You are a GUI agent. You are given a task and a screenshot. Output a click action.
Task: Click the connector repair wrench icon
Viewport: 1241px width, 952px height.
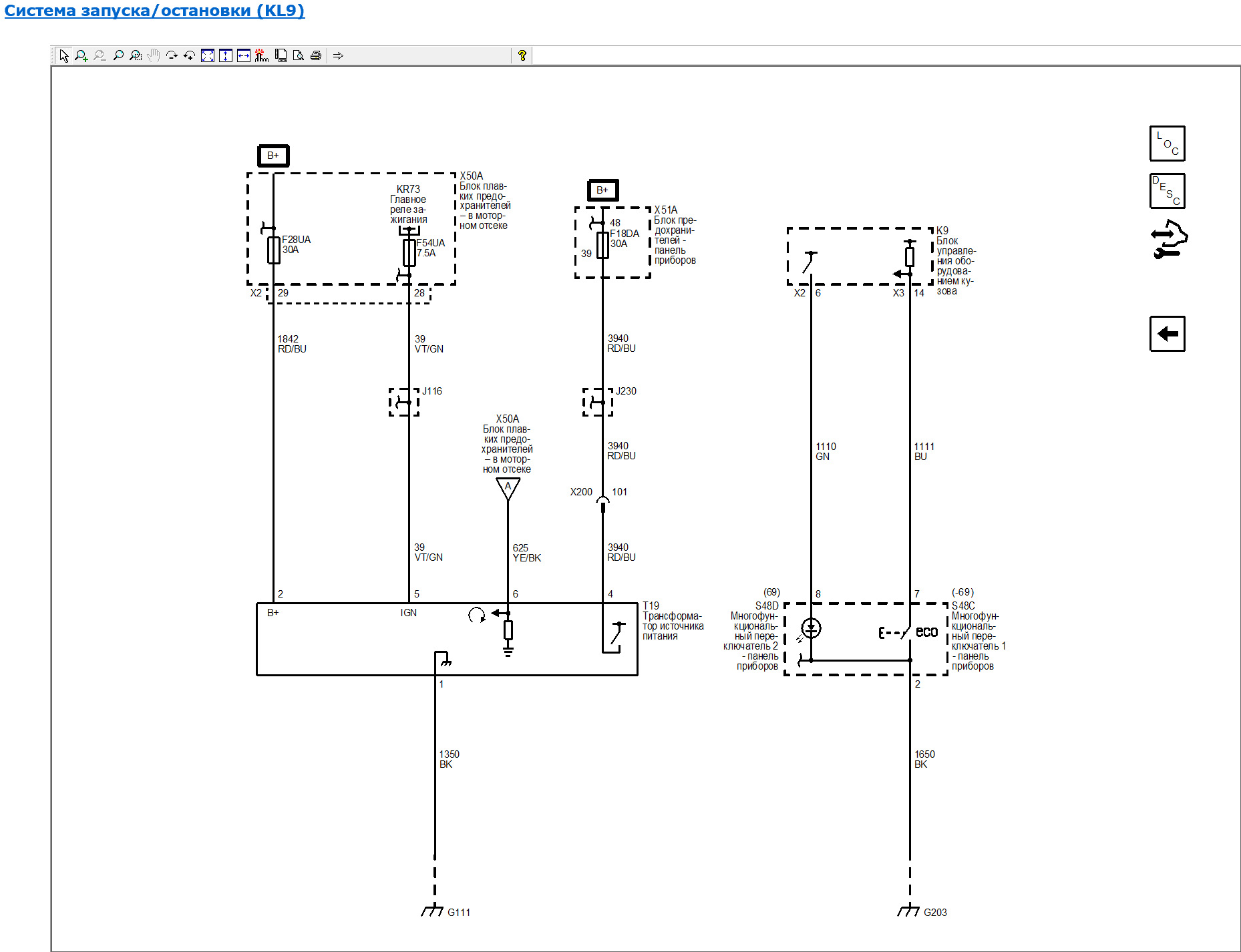click(1168, 239)
